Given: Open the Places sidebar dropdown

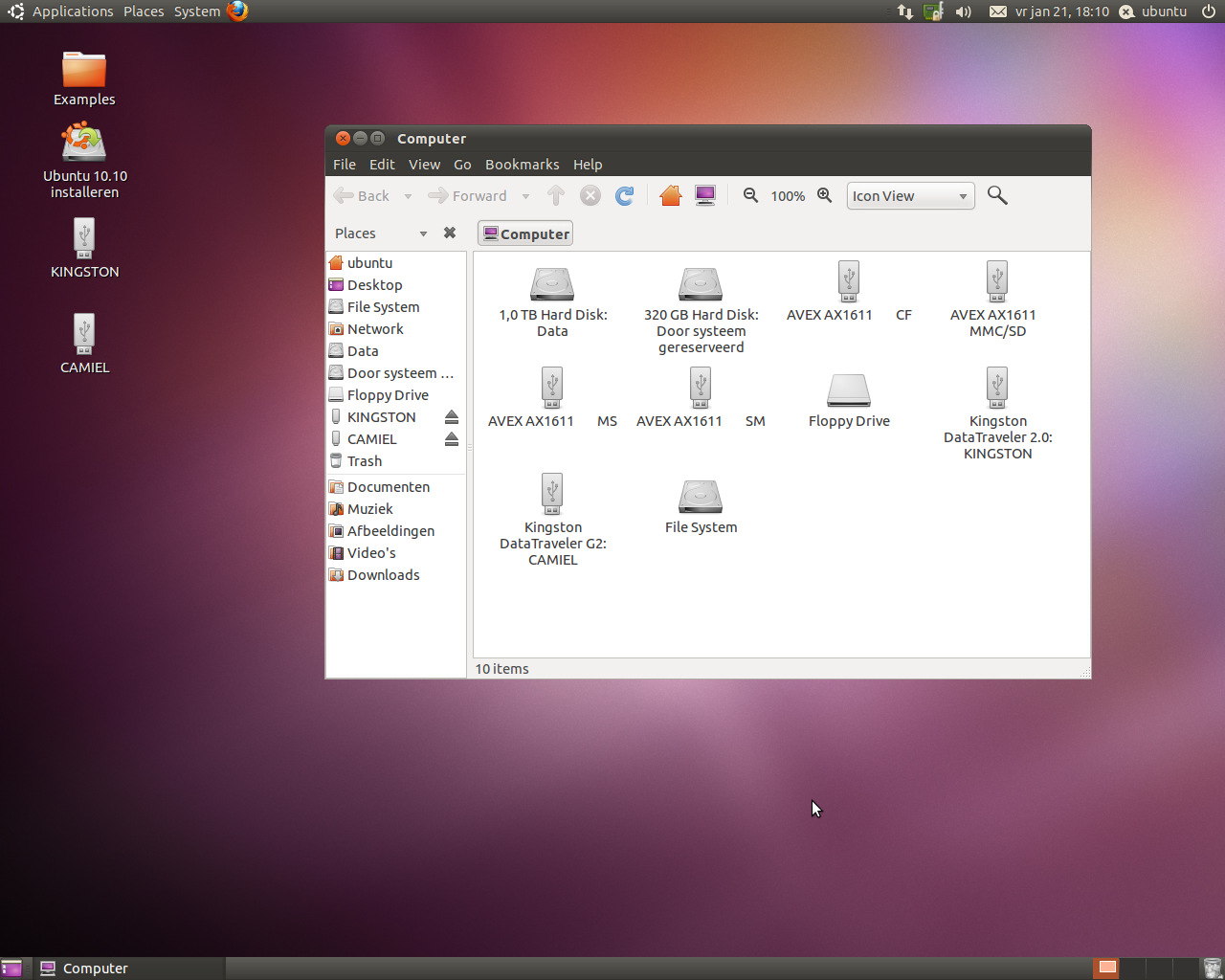Looking at the screenshot, I should (x=422, y=233).
